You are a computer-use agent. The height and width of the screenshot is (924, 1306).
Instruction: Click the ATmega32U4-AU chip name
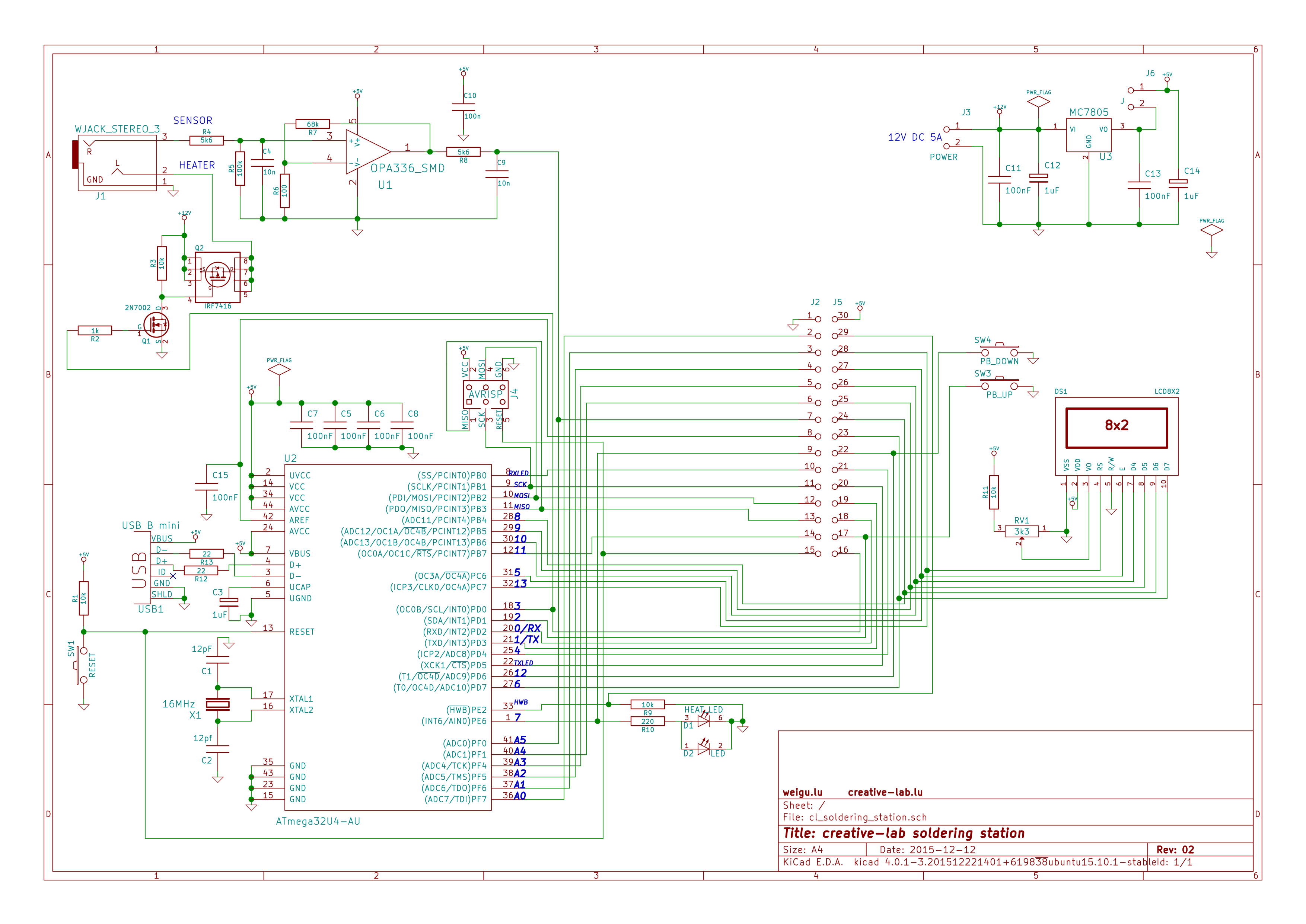(318, 821)
